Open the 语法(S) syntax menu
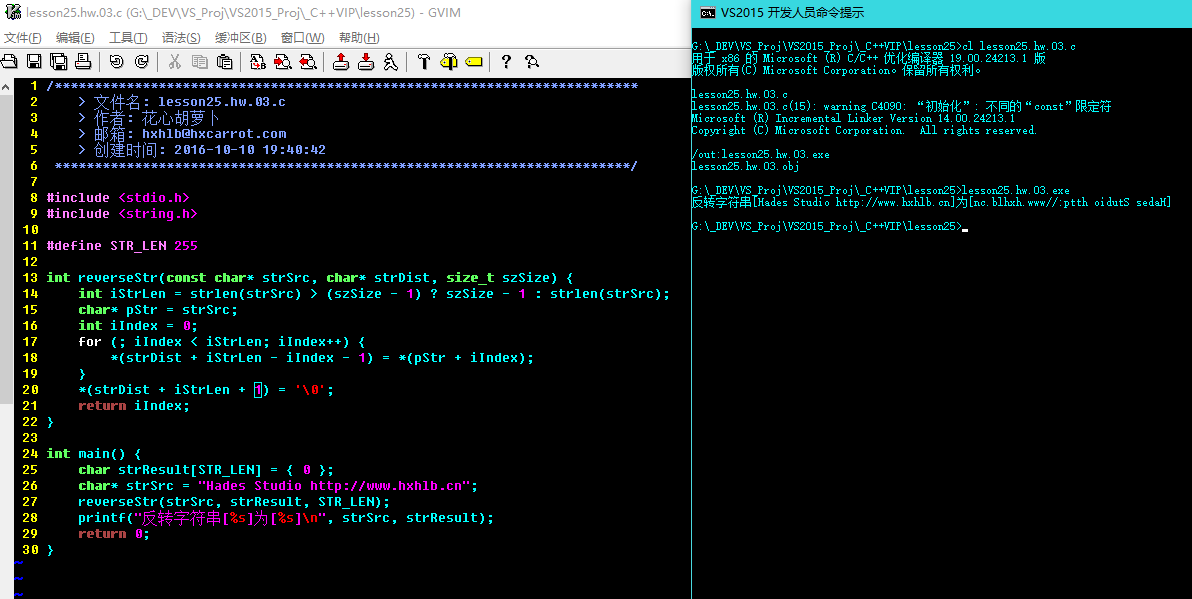Viewport: 1192px width, 599px height. (x=181, y=38)
